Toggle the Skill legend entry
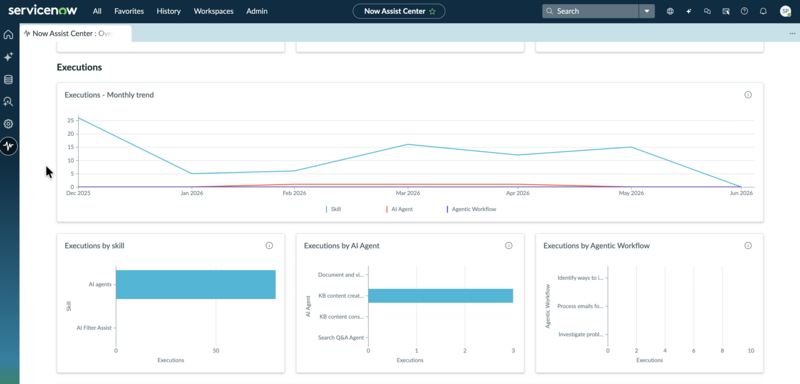The image size is (800, 384). click(334, 209)
